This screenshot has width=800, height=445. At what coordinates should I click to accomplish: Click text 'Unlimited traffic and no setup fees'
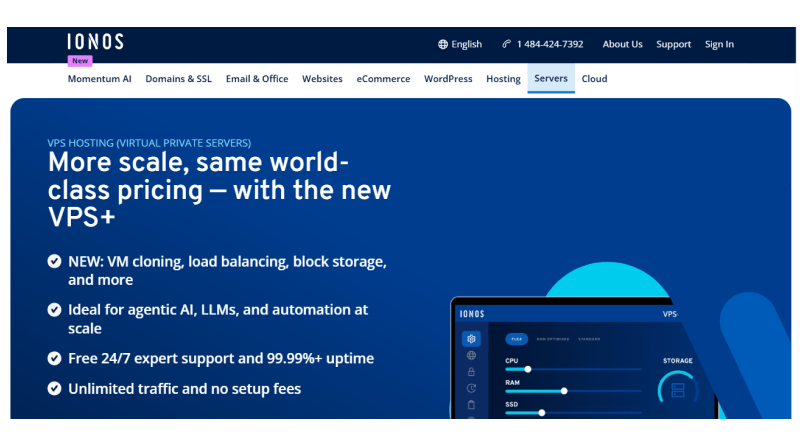click(185, 389)
